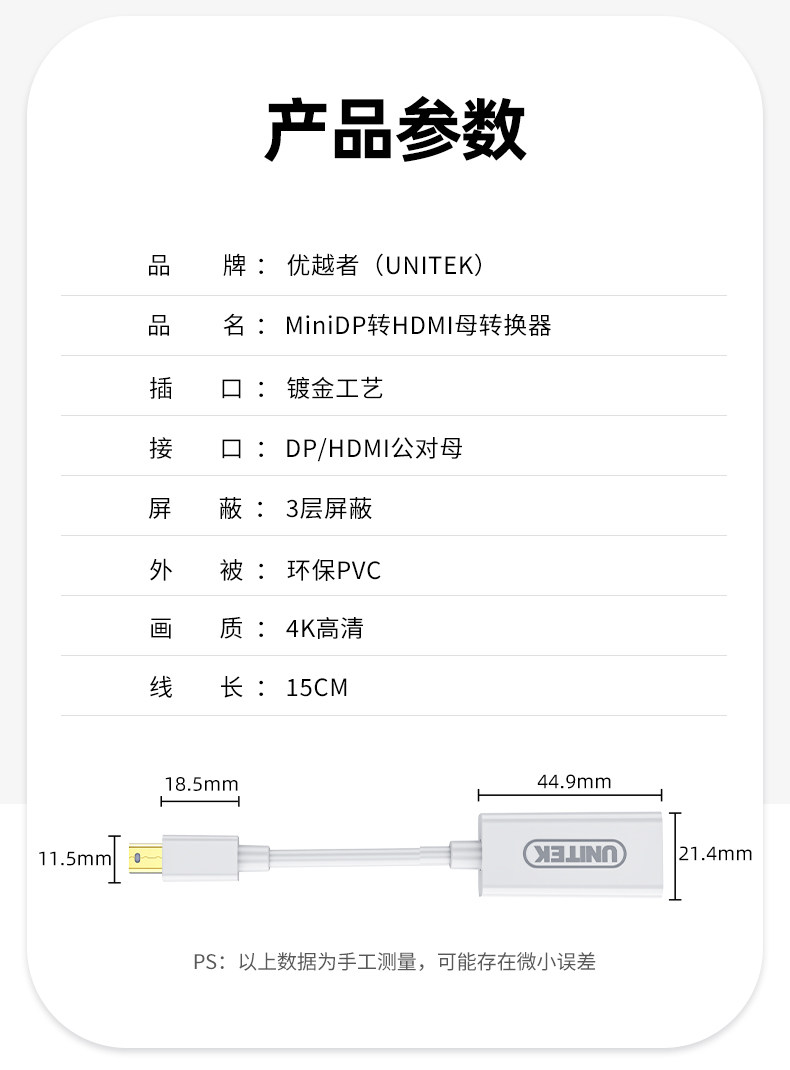
Task: Select the 镀金工艺 plug value
Action: click(334, 388)
